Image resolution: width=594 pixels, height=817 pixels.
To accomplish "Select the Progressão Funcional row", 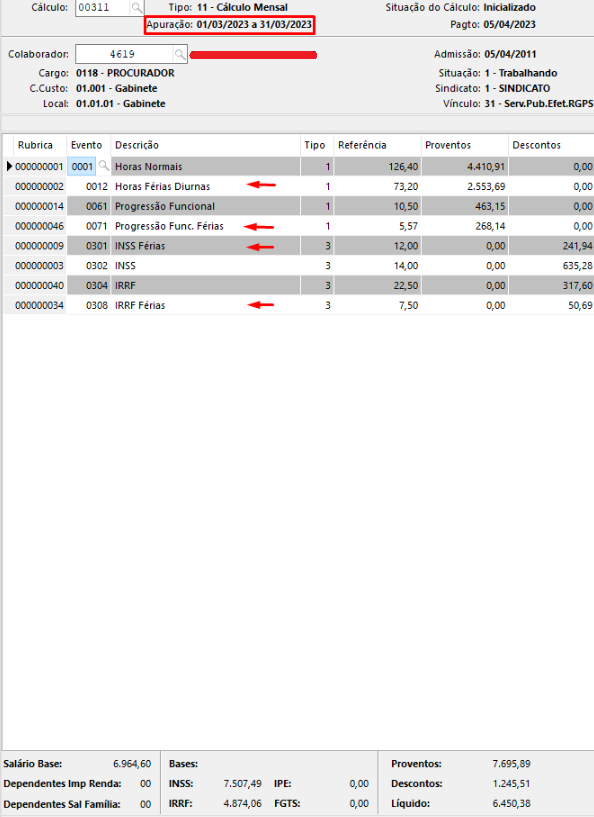I will tap(299, 206).
